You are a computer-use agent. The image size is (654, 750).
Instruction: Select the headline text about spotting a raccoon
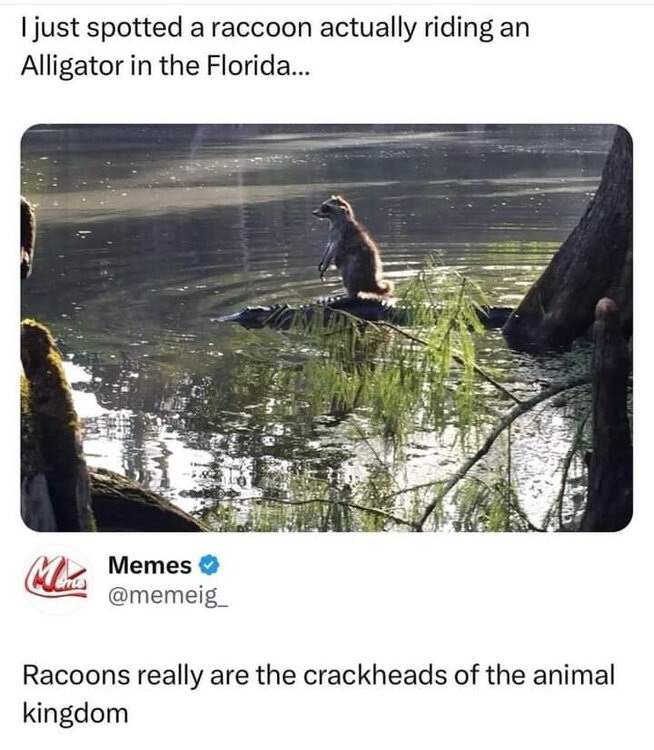[x=275, y=47]
